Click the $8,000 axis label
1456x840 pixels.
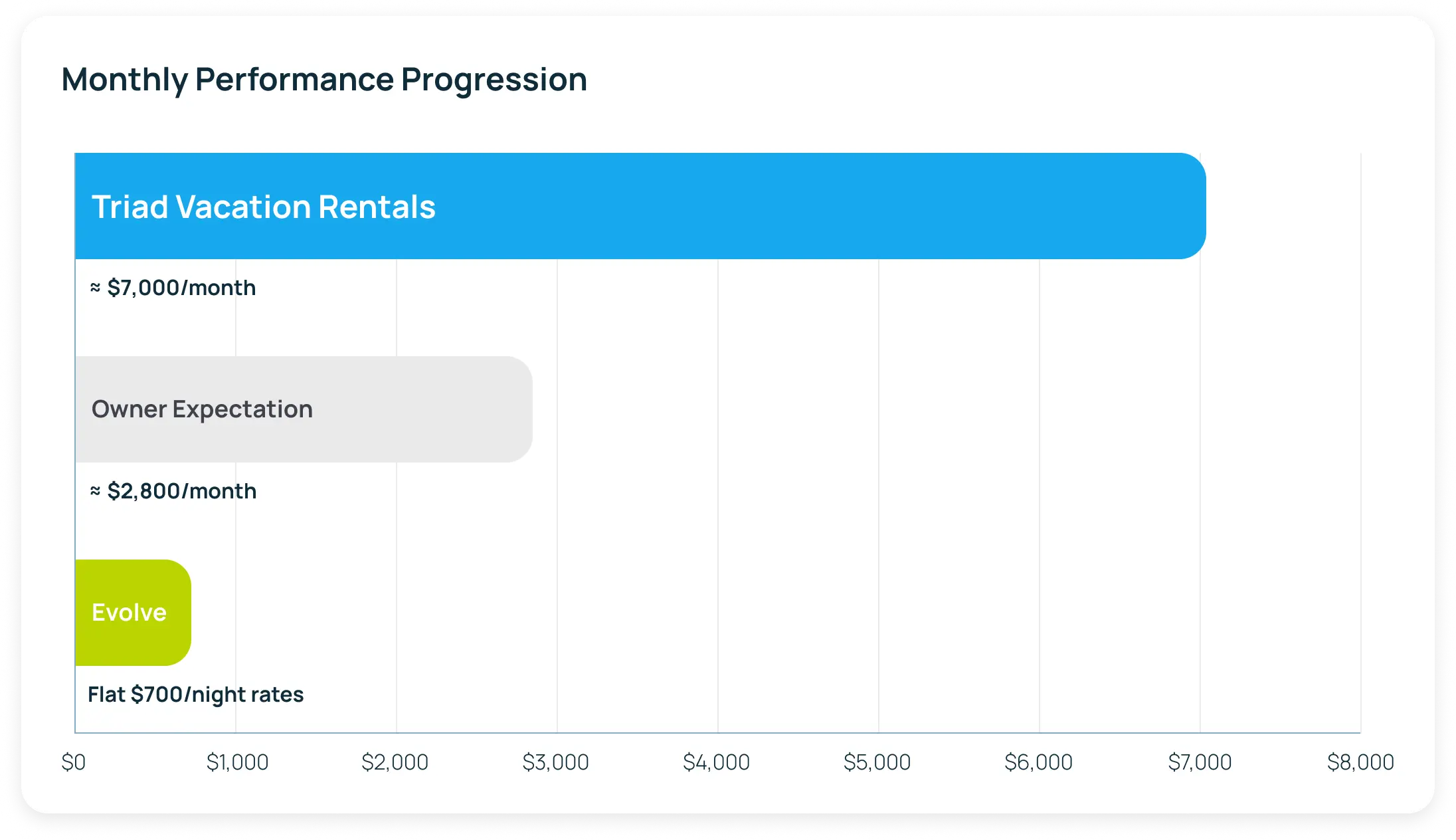click(x=1360, y=762)
